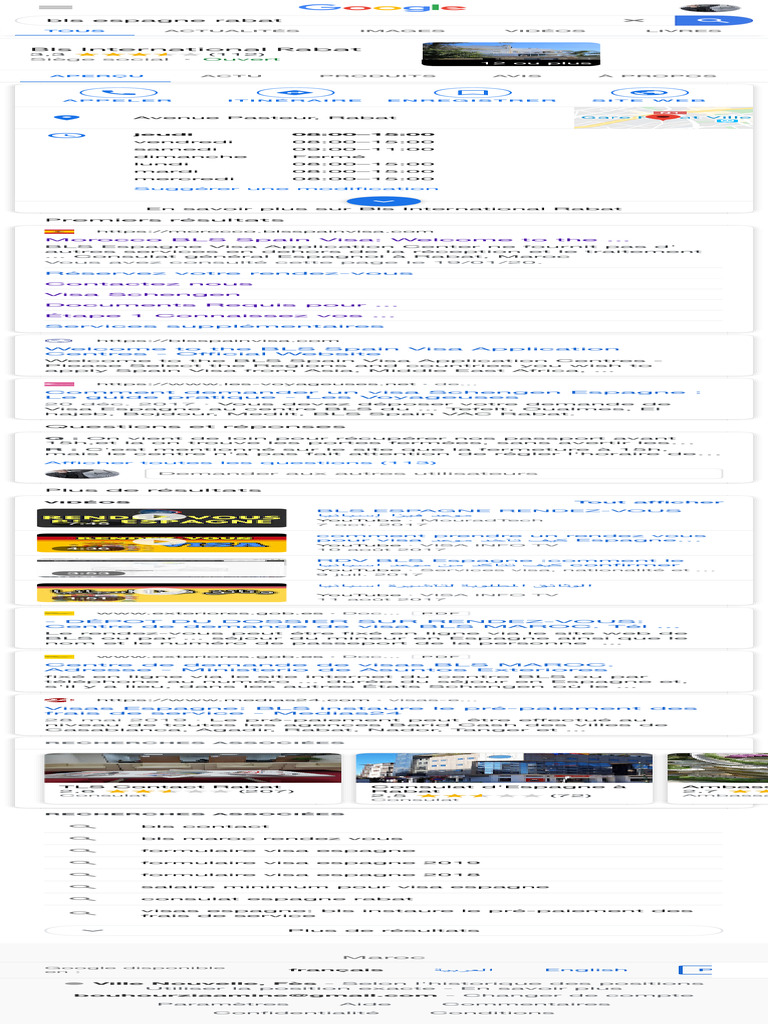768x1024 pixels.
Task: Switch to the Actualités tab
Action: pyautogui.click(x=232, y=31)
